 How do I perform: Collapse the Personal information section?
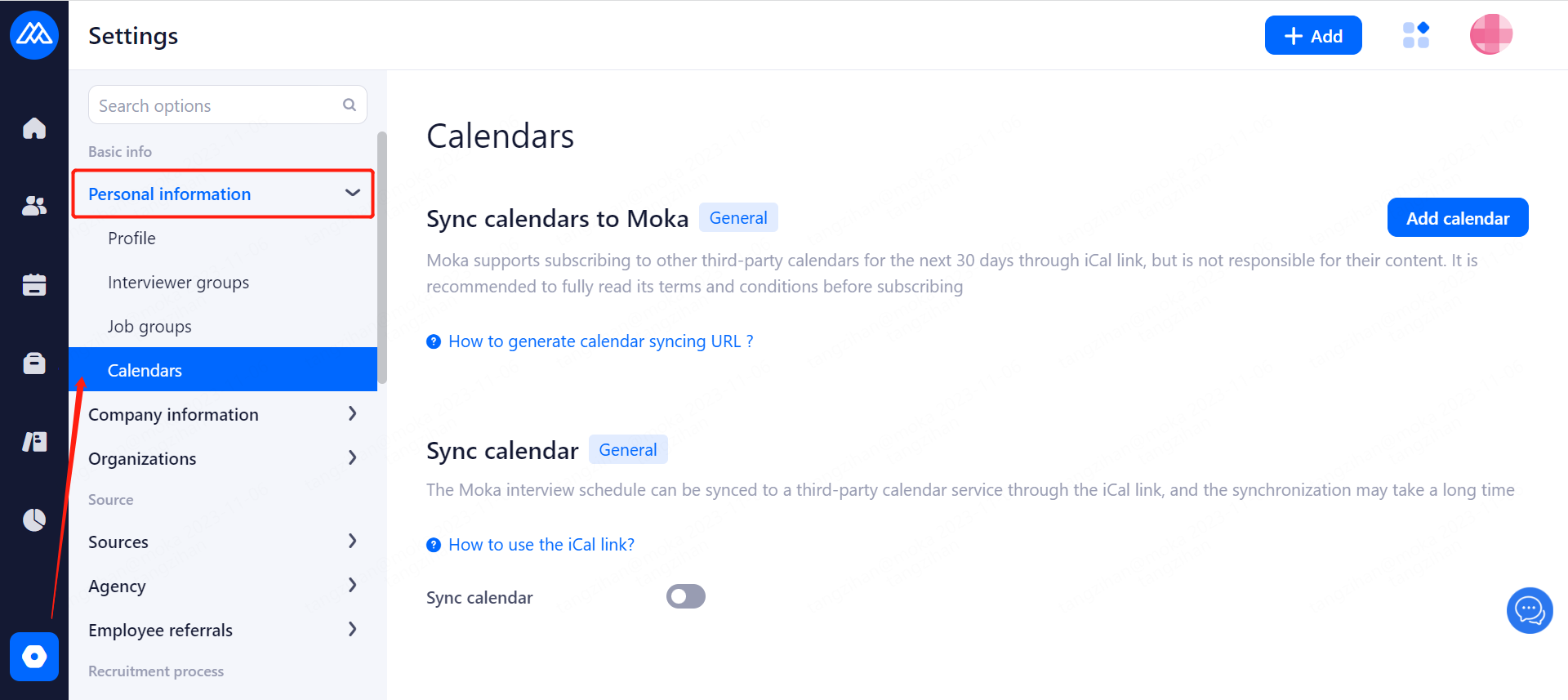[x=352, y=194]
